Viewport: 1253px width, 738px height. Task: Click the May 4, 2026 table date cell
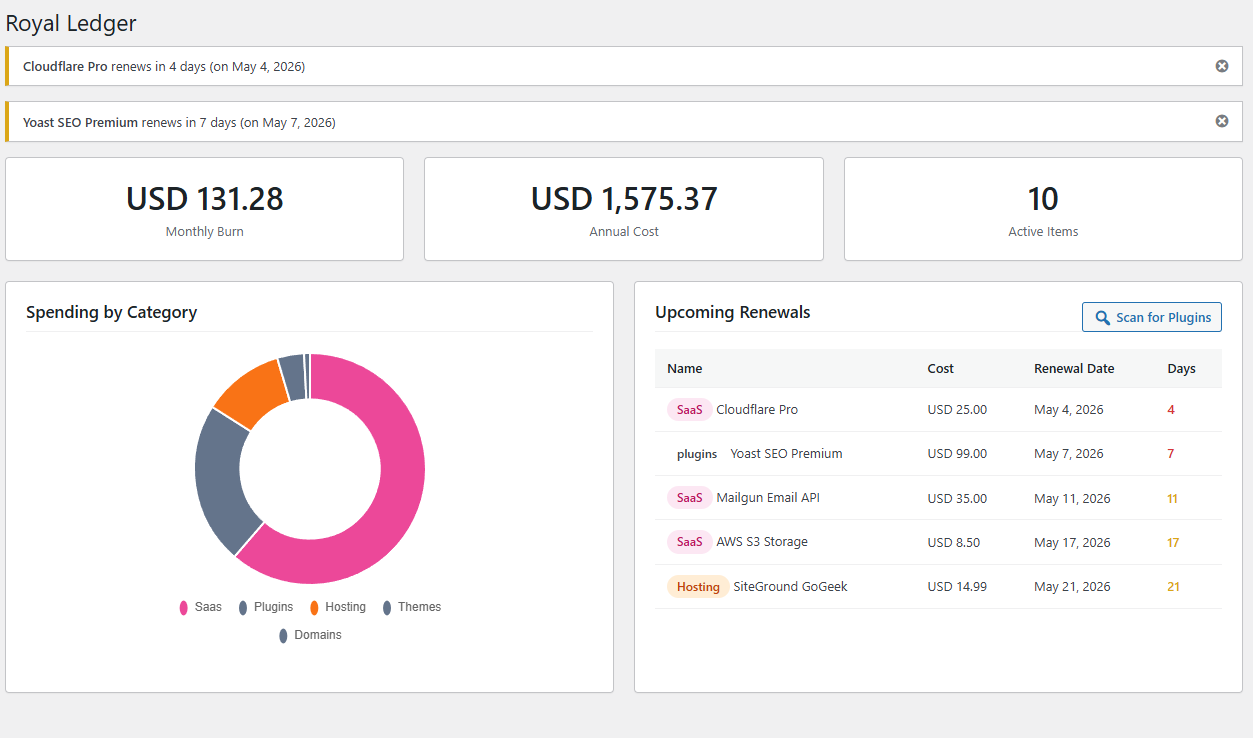(1069, 410)
